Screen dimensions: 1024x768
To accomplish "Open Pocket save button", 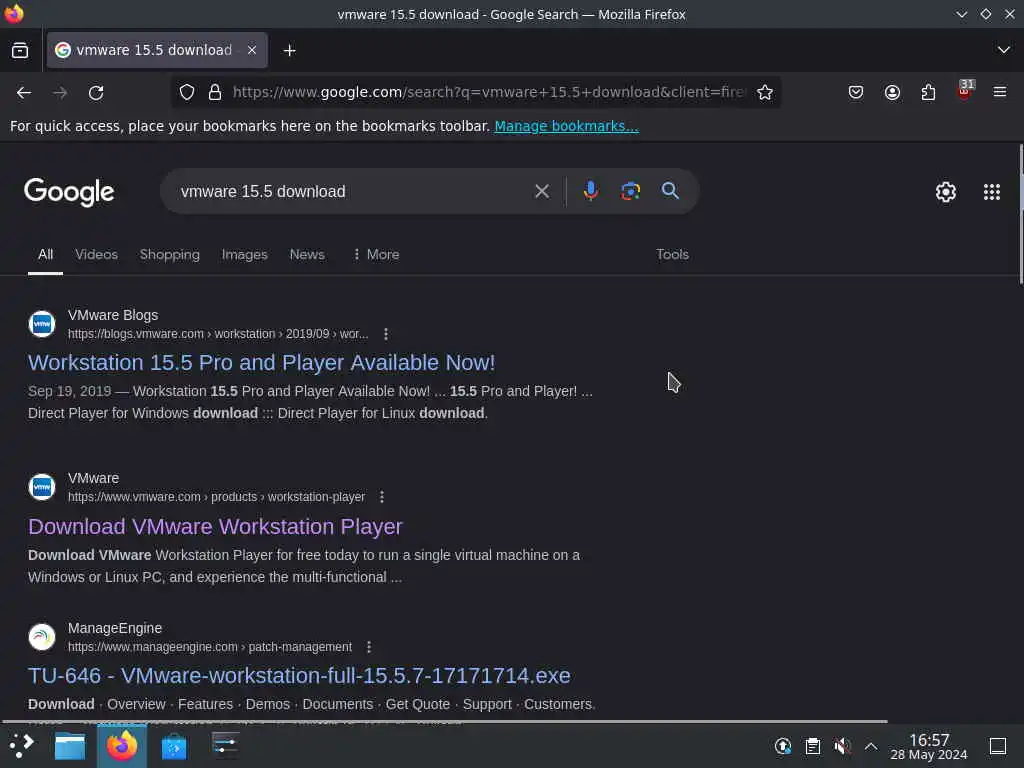I will pos(856,92).
